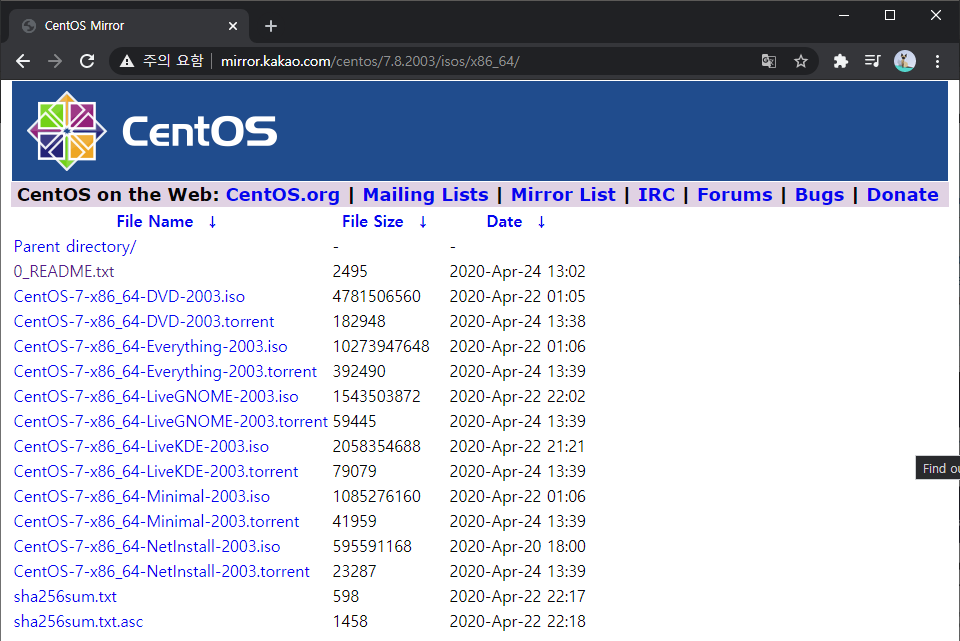The height and width of the screenshot is (641, 960).
Task: Click the address bar URL
Action: [370, 61]
